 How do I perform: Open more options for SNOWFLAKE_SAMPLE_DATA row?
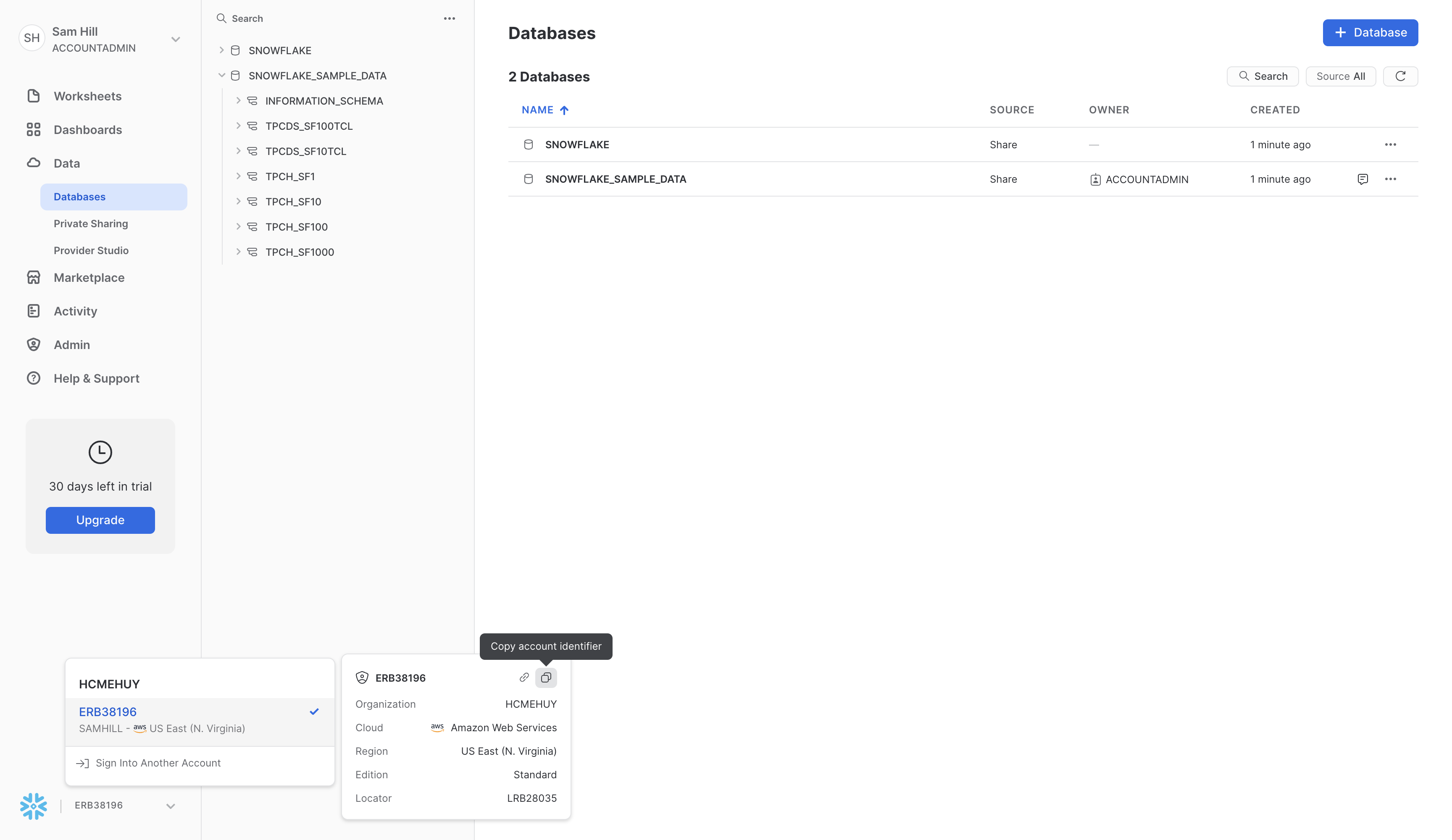tap(1390, 179)
